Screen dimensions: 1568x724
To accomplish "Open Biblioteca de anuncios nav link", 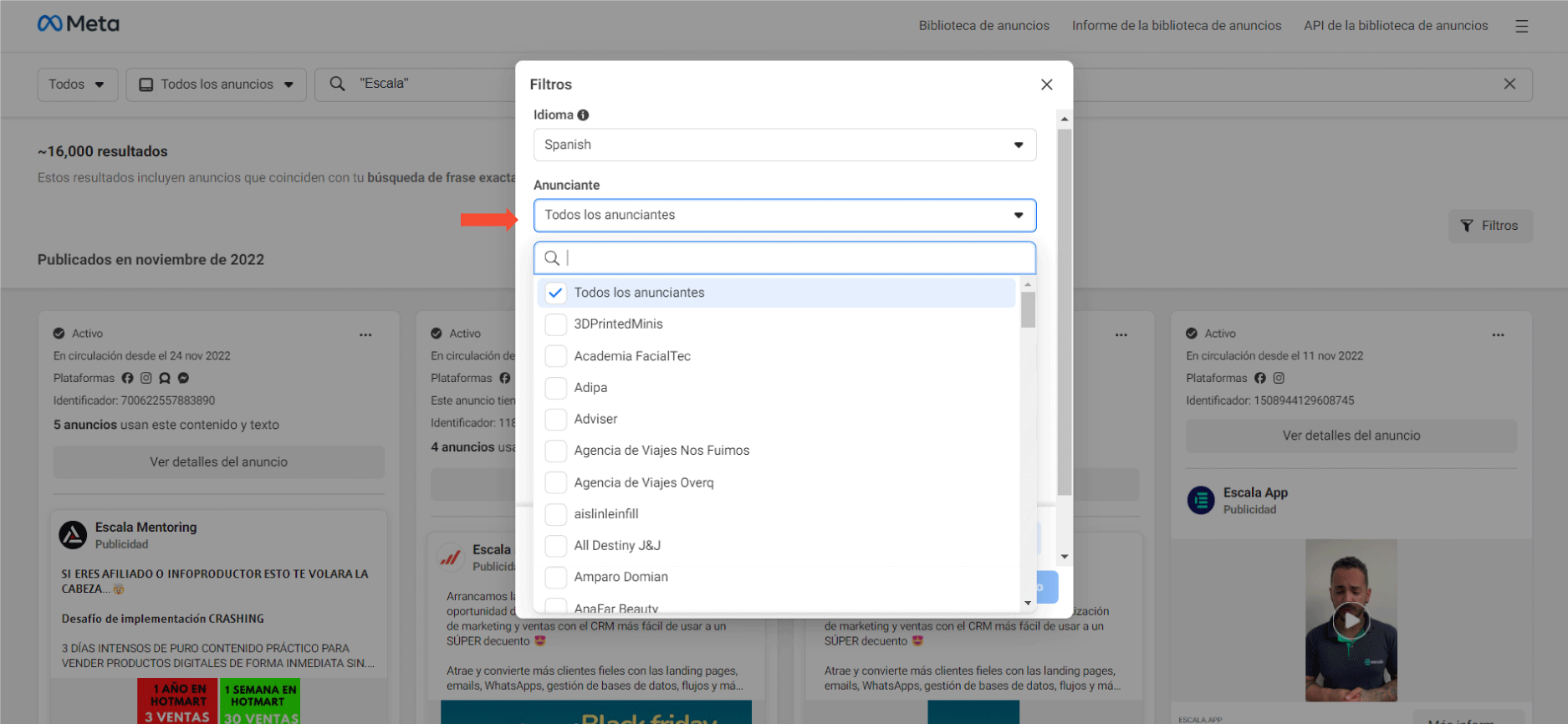I will point(983,26).
